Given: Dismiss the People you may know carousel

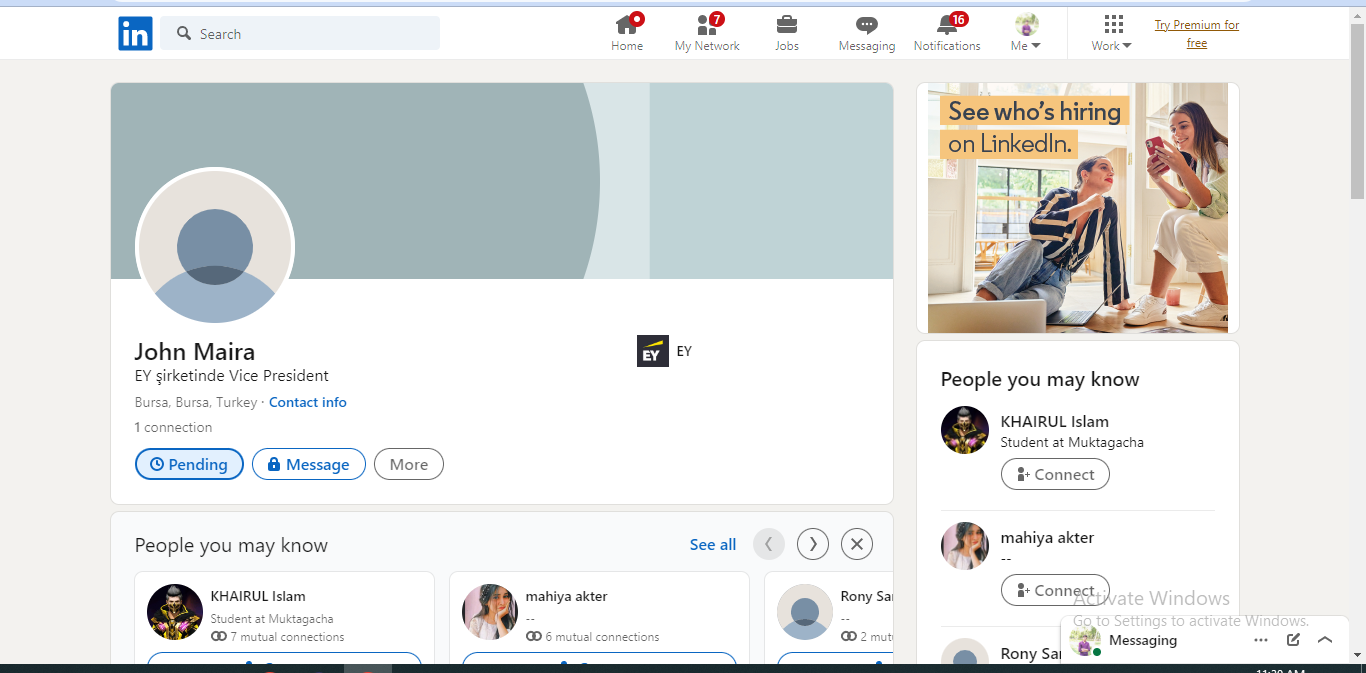Looking at the screenshot, I should 857,544.
